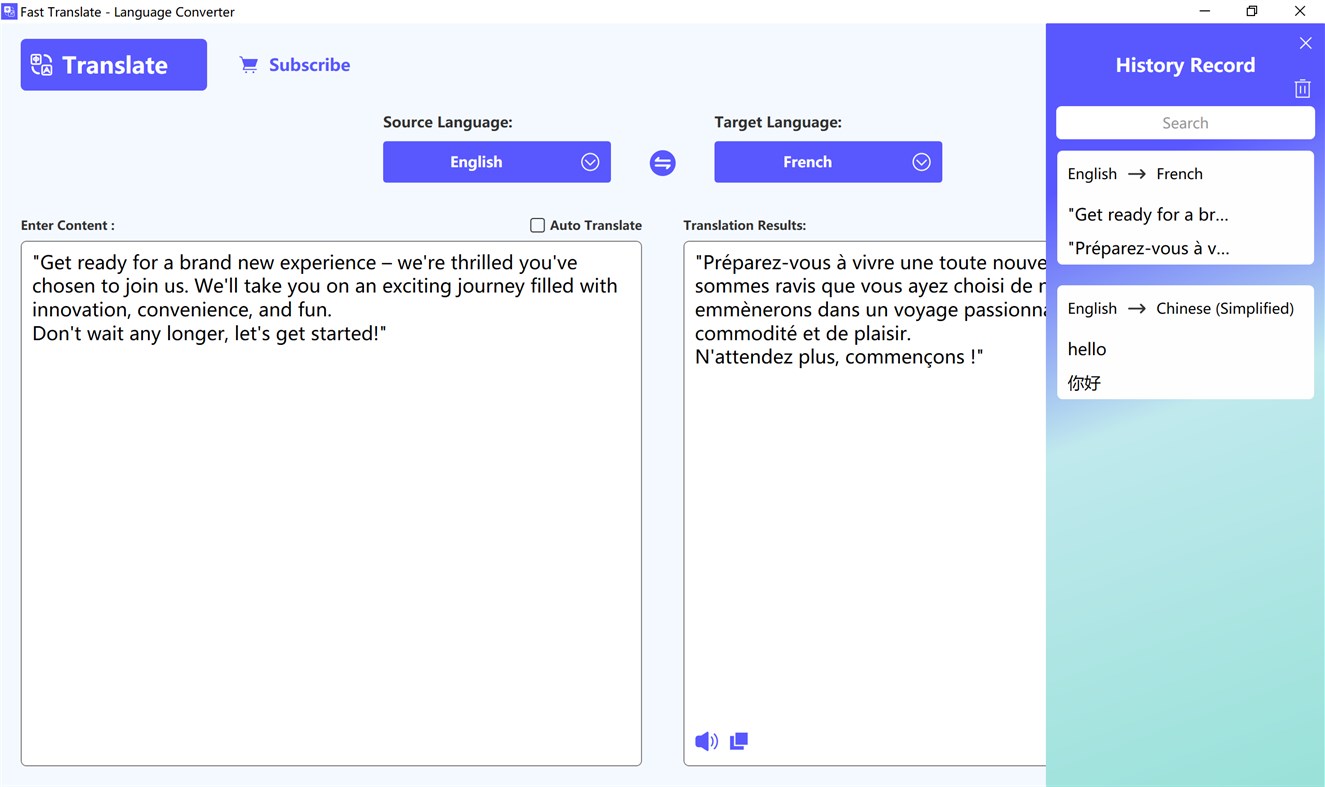Click the translate icon on the Translate button

coord(41,64)
